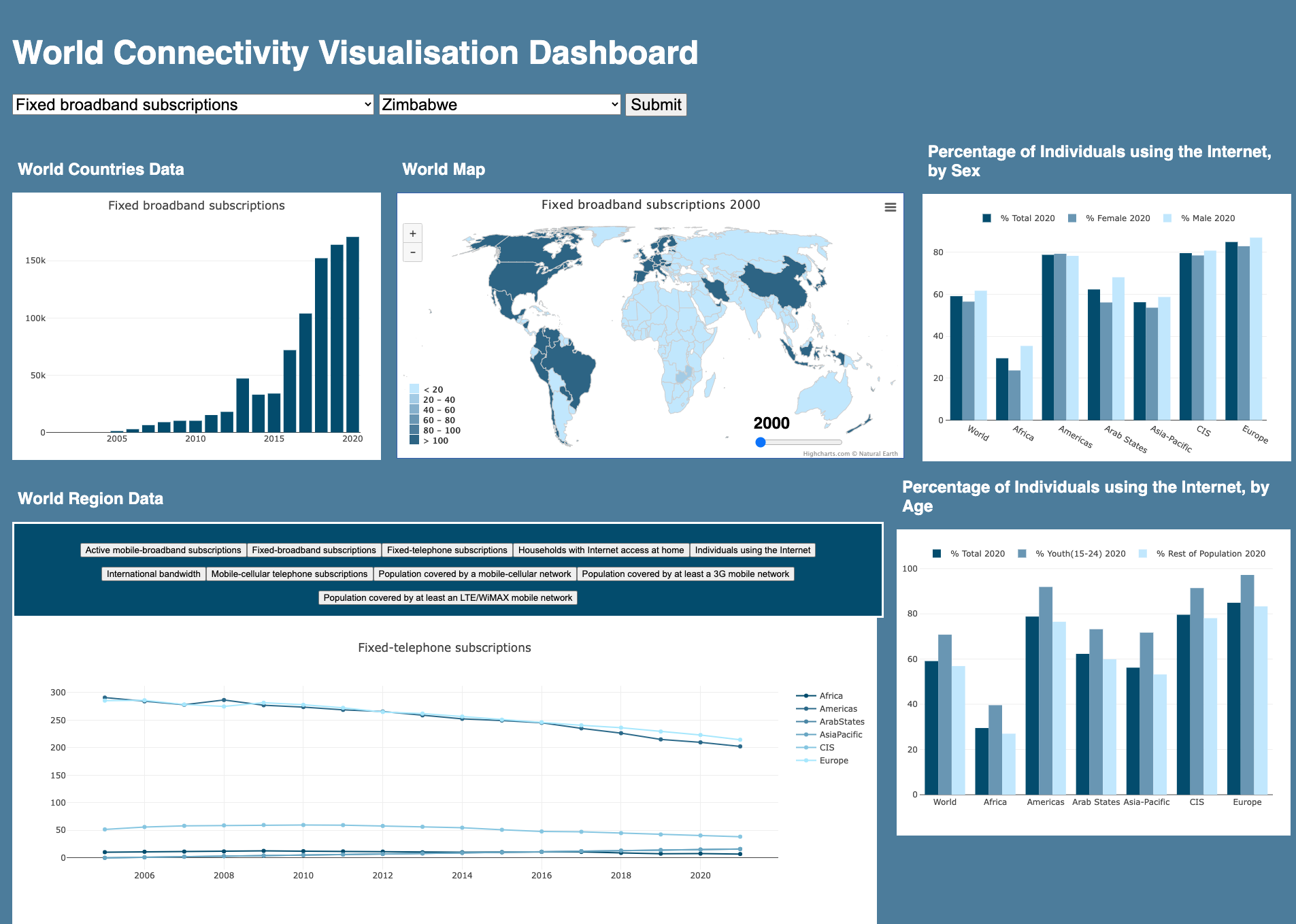Click the year slider handle on the map

[x=760, y=442]
